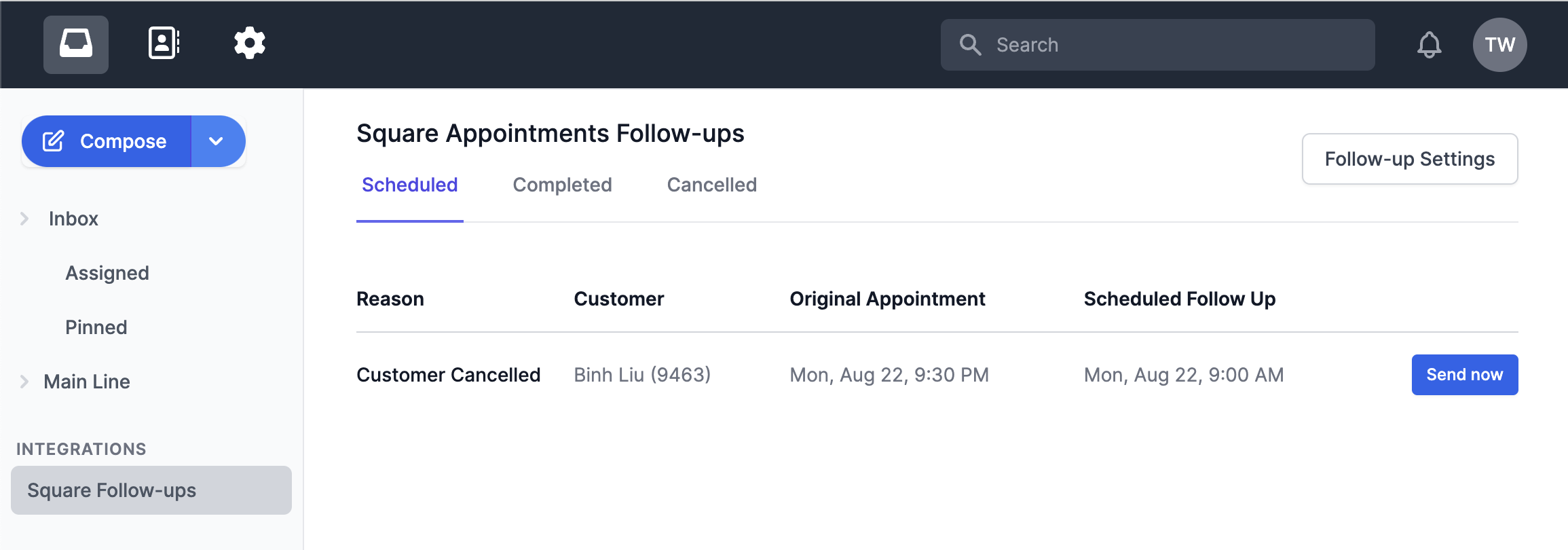Click inside the Search field

point(1154,44)
